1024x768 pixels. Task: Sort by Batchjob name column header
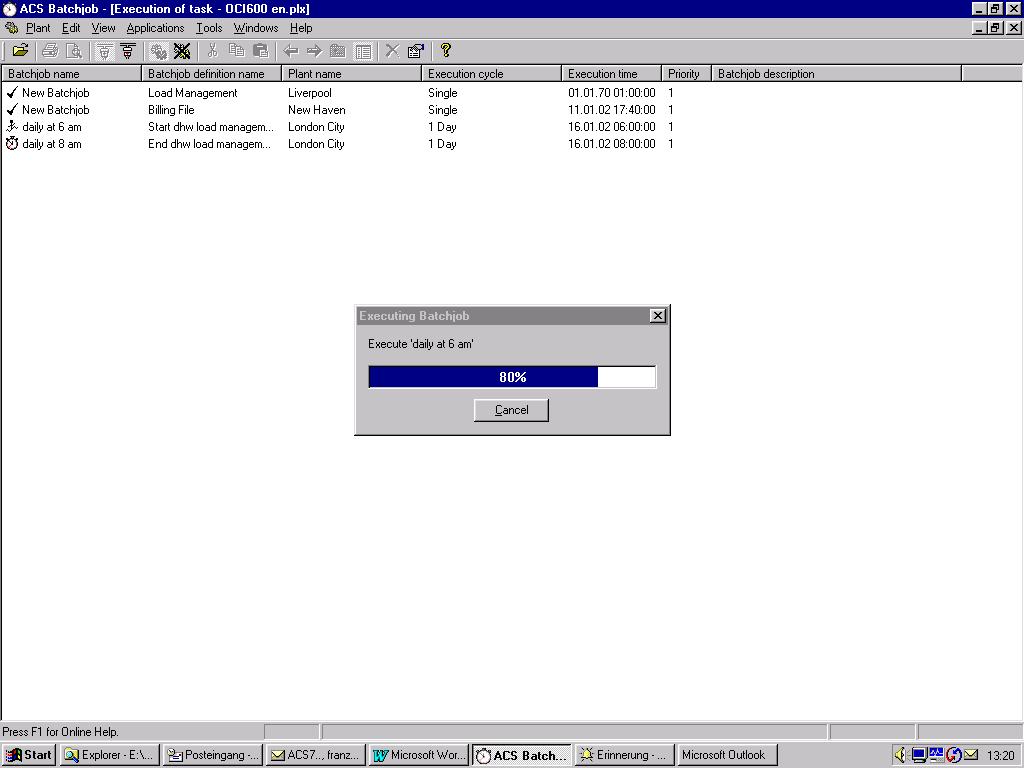coord(71,74)
